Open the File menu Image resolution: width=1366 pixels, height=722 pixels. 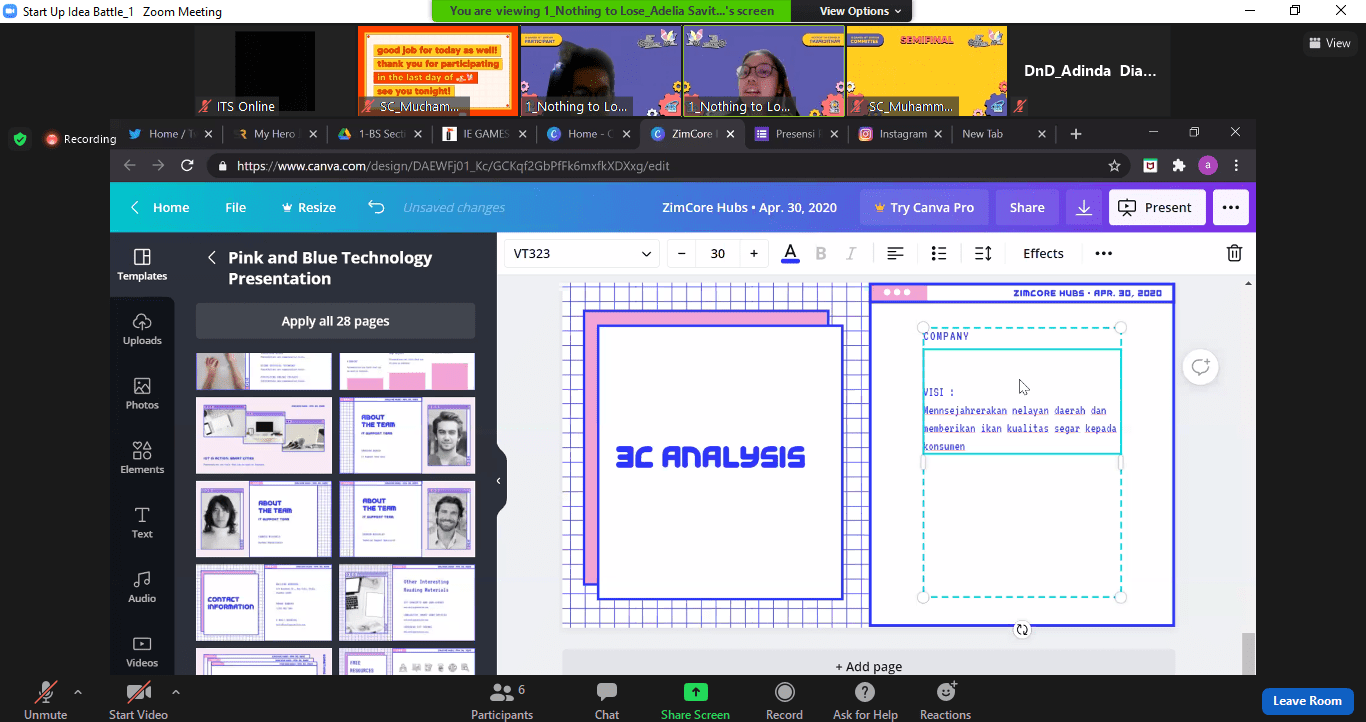coord(235,207)
